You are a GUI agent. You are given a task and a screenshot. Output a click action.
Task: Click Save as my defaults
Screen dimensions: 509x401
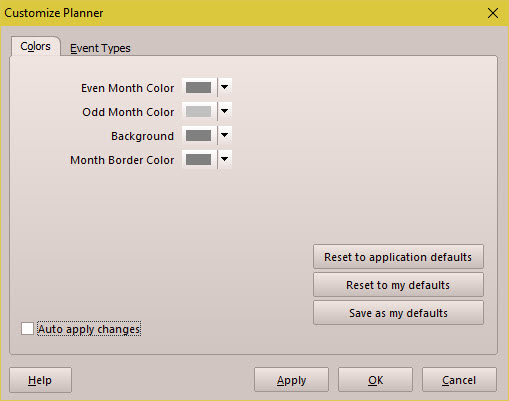point(398,313)
